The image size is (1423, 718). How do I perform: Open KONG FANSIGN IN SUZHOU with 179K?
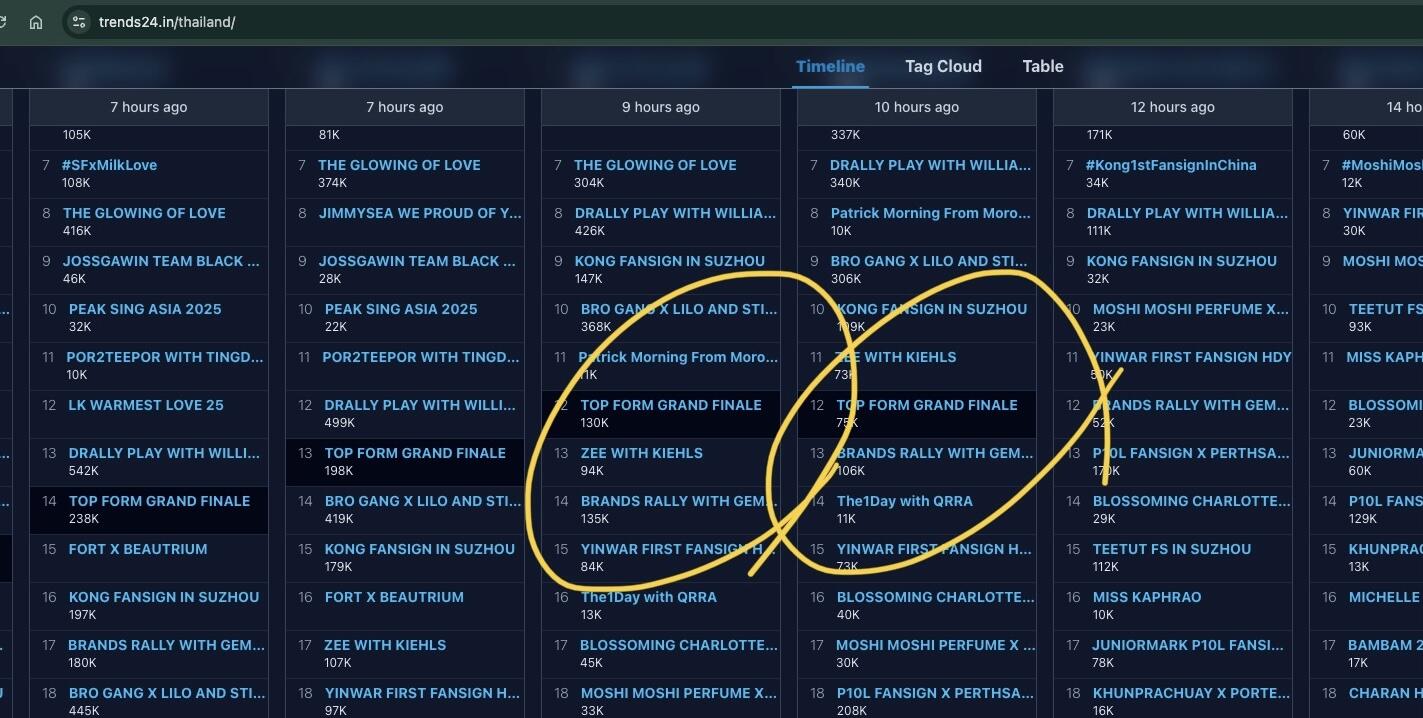click(x=420, y=549)
